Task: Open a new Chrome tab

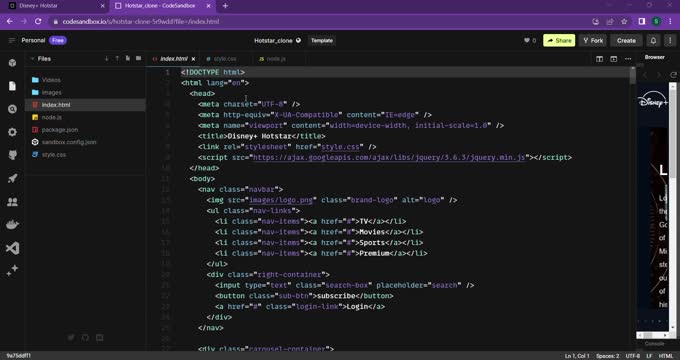Action: click(x=225, y=6)
